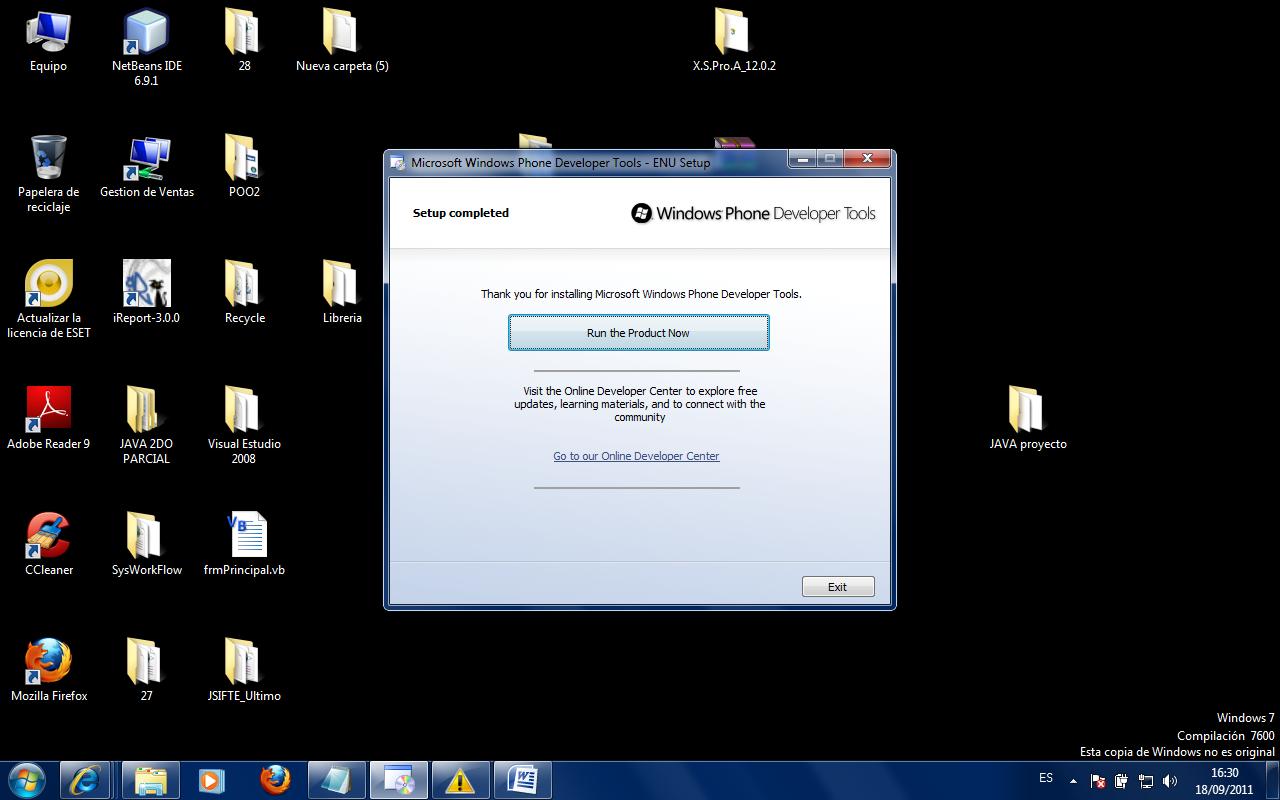1280x800 pixels.
Task: Click the Run the Product Now button
Action: click(x=638, y=333)
